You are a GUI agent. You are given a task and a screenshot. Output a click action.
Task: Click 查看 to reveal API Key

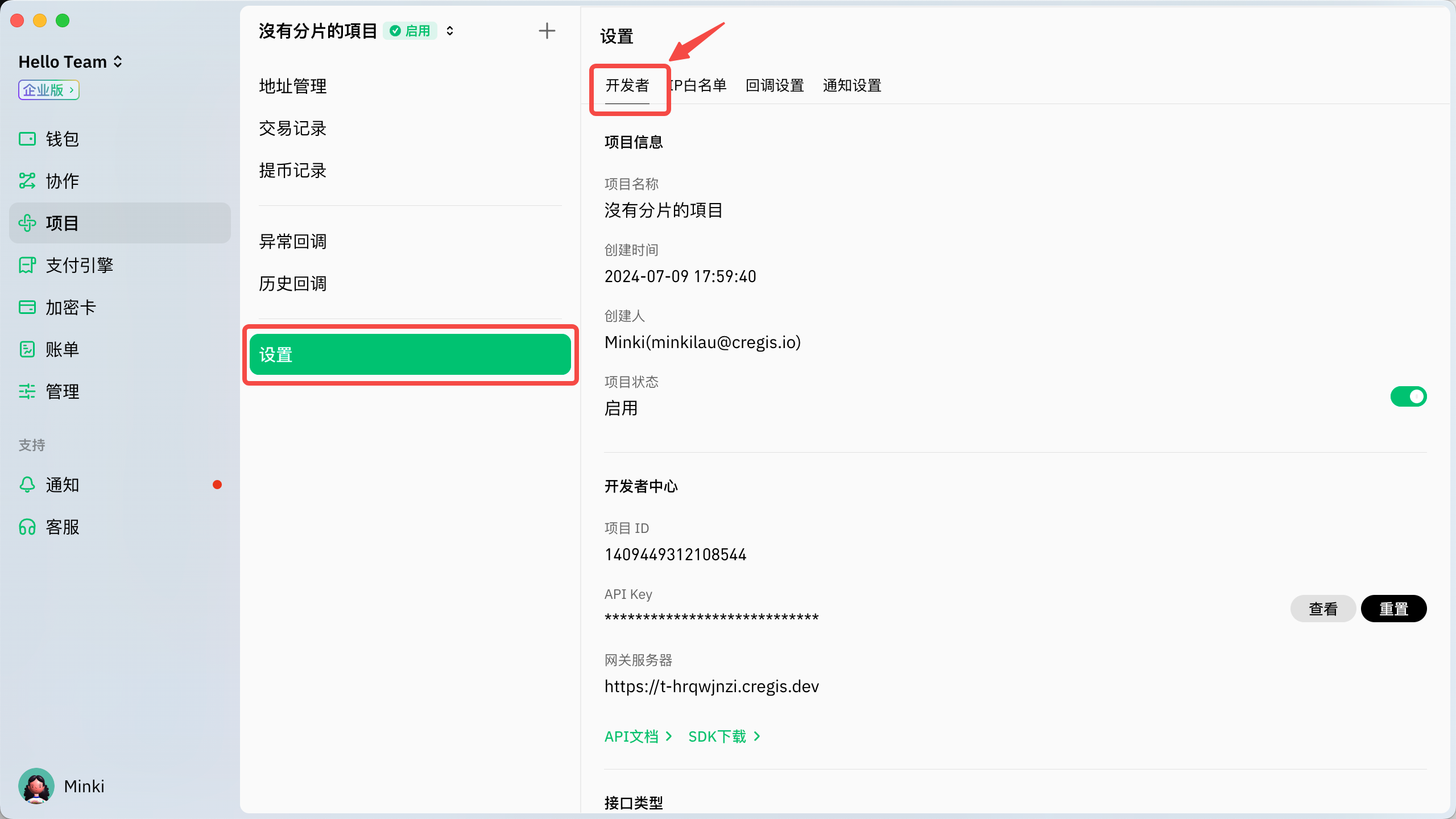click(1323, 609)
